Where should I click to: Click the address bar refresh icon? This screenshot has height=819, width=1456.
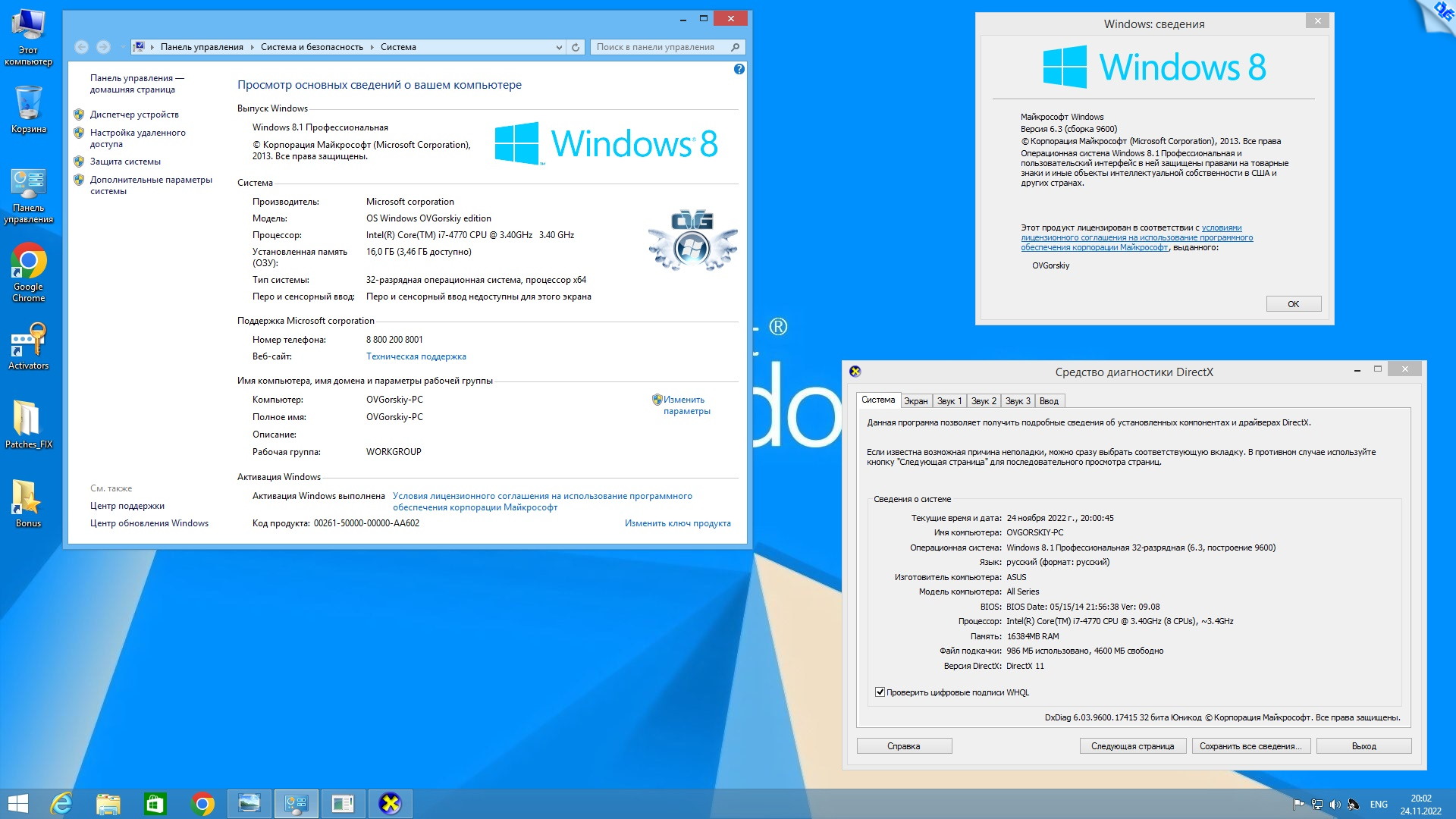[576, 47]
